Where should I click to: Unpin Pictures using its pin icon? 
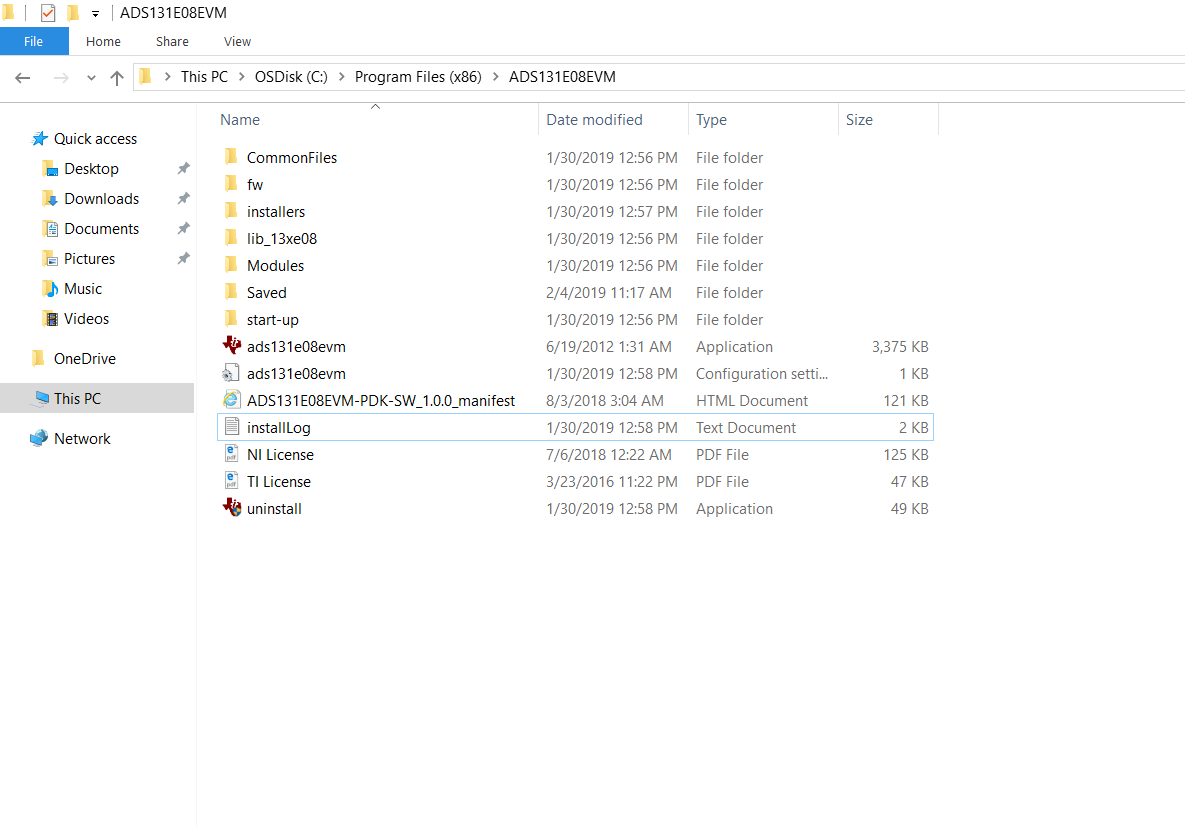click(183, 258)
